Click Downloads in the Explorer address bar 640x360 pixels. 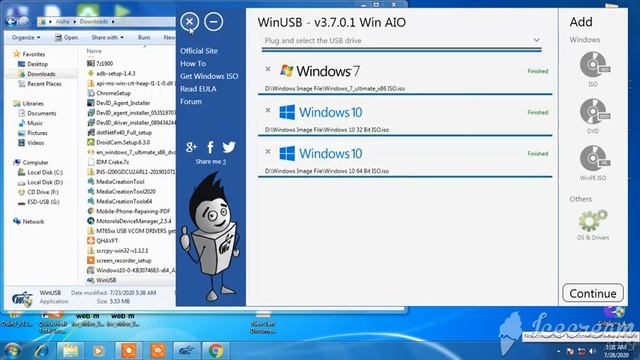click(94, 22)
